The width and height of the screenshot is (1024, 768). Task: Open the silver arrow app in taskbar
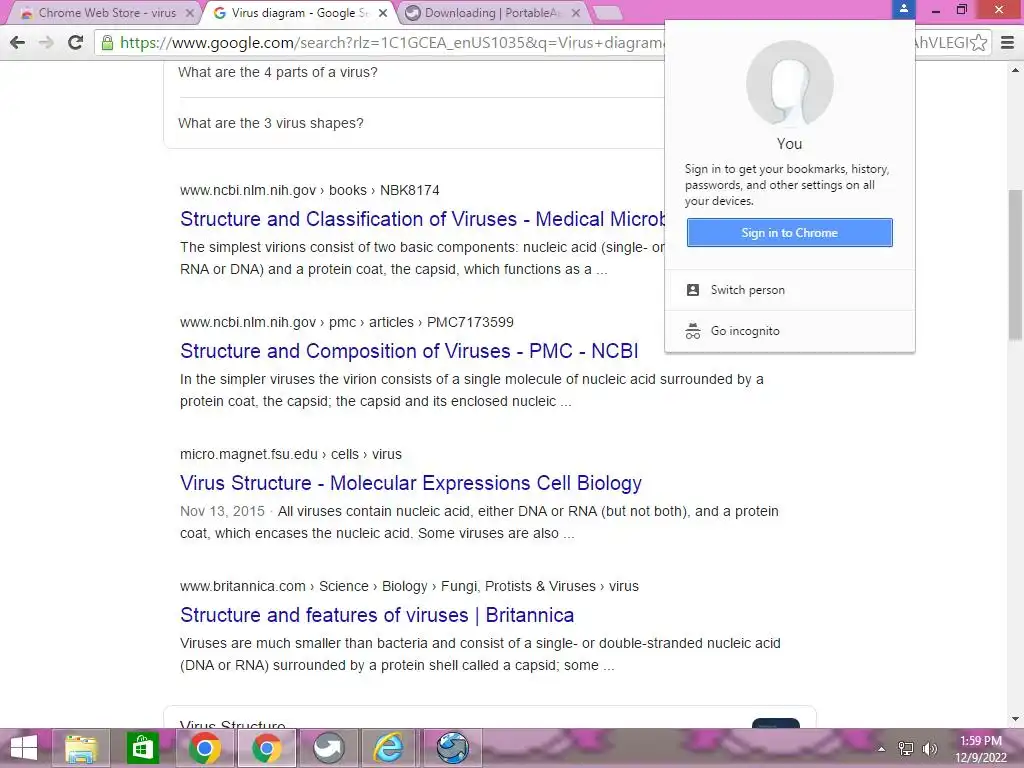(x=328, y=748)
